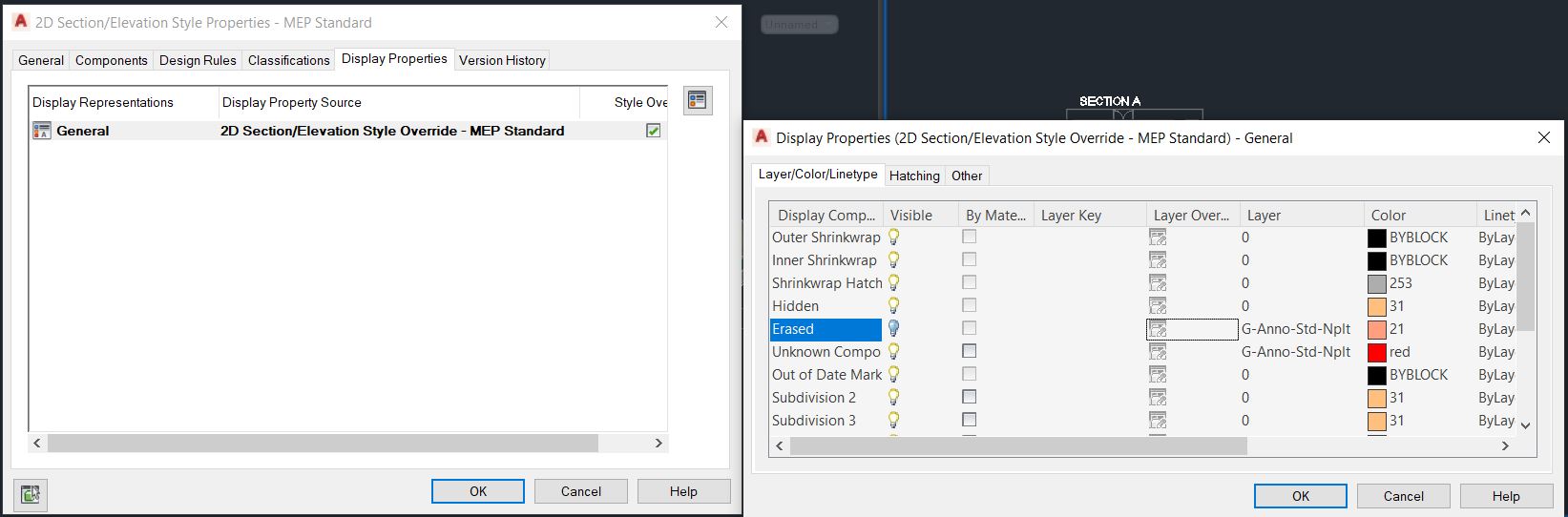The image size is (1568, 517).
Task: Check By Material for Subdivision 3
Action: click(x=970, y=420)
